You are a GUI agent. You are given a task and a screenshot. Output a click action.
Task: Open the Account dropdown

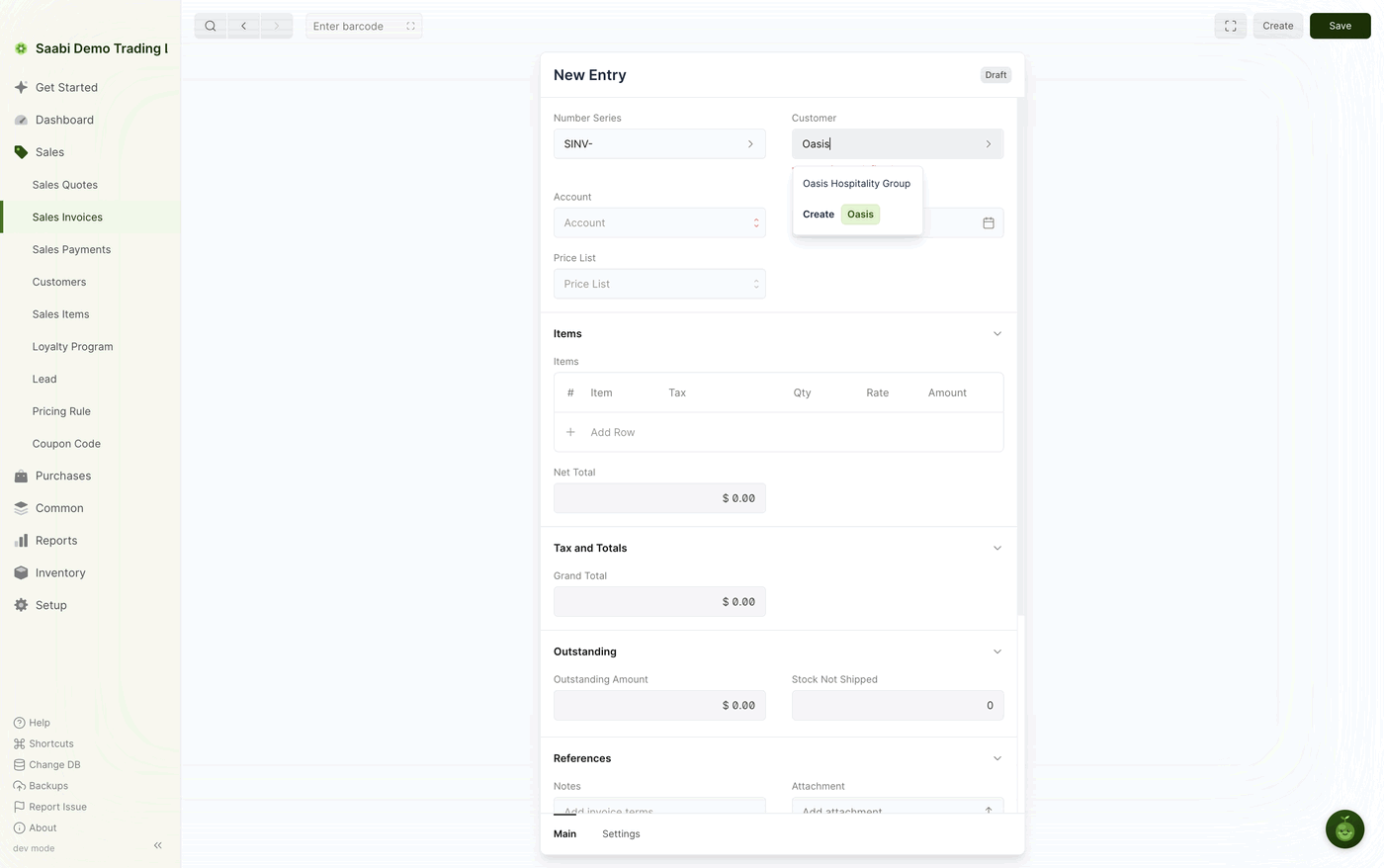click(659, 223)
